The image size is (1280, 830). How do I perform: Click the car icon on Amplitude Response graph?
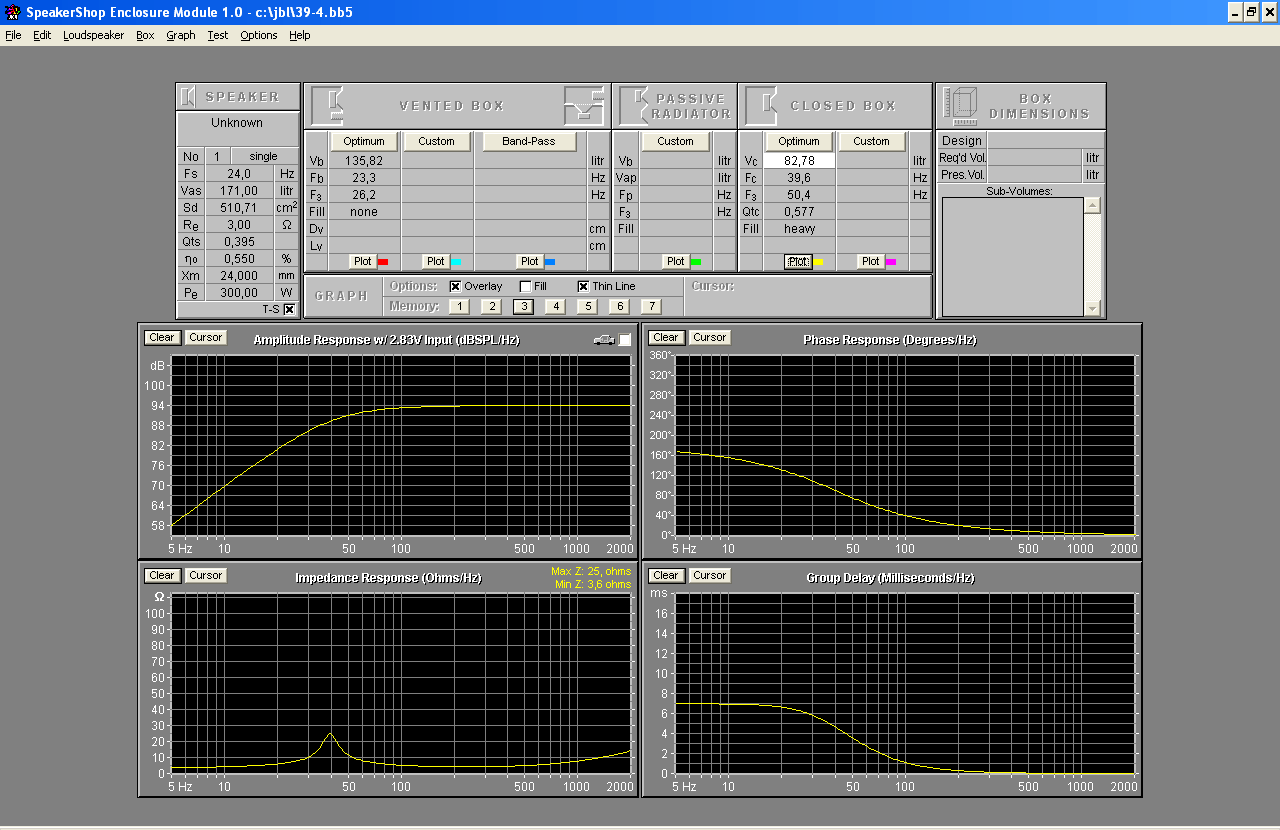[x=603, y=340]
